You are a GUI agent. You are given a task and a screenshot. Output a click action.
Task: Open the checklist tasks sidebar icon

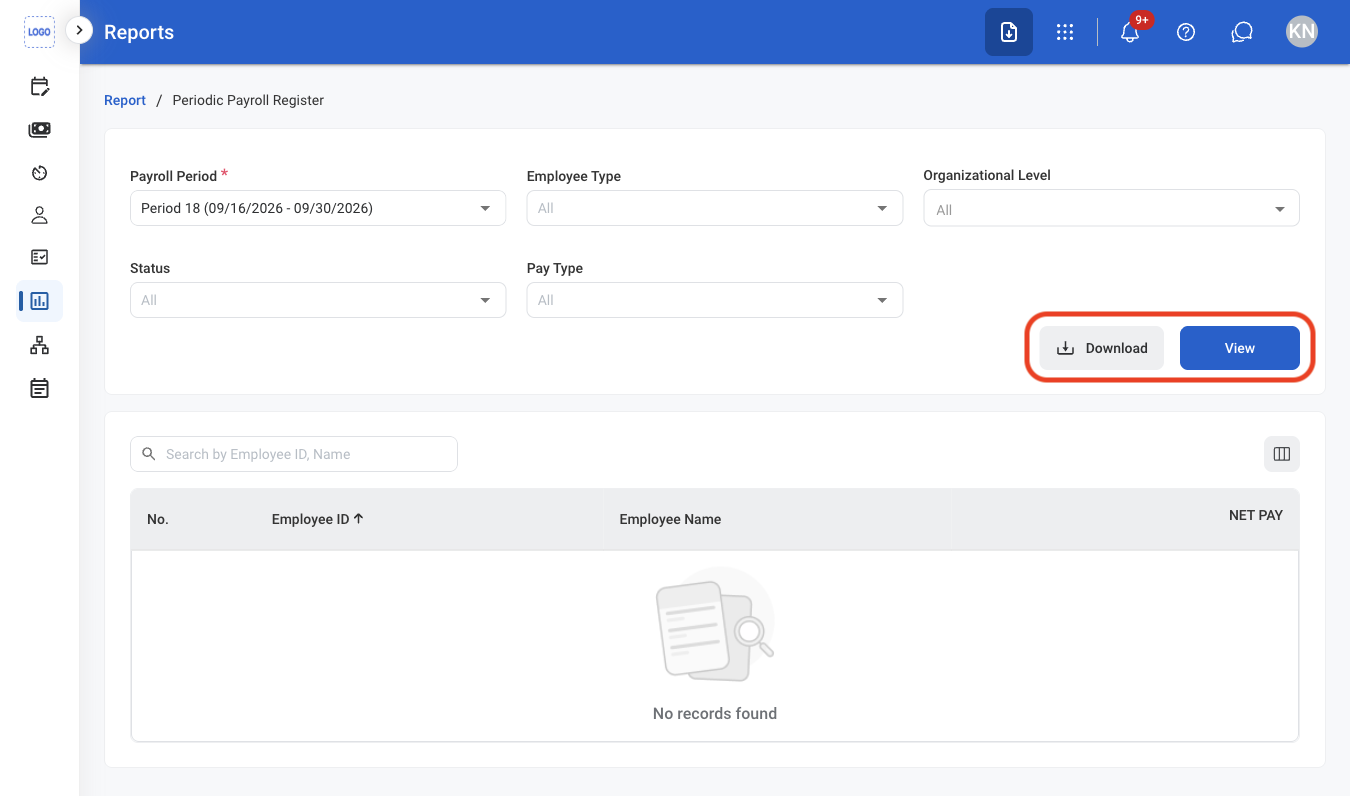[x=39, y=257]
